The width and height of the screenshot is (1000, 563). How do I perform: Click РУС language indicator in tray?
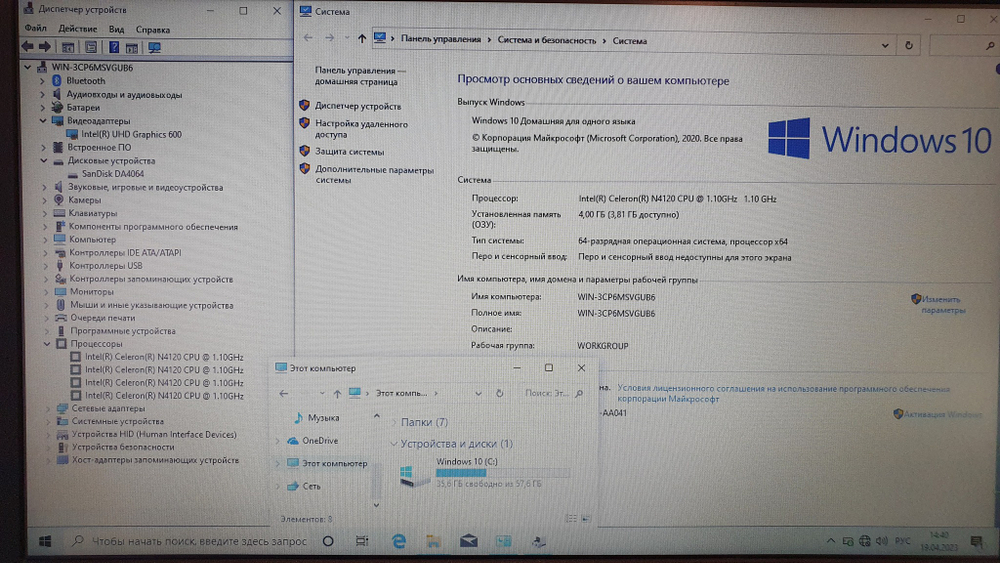click(902, 541)
